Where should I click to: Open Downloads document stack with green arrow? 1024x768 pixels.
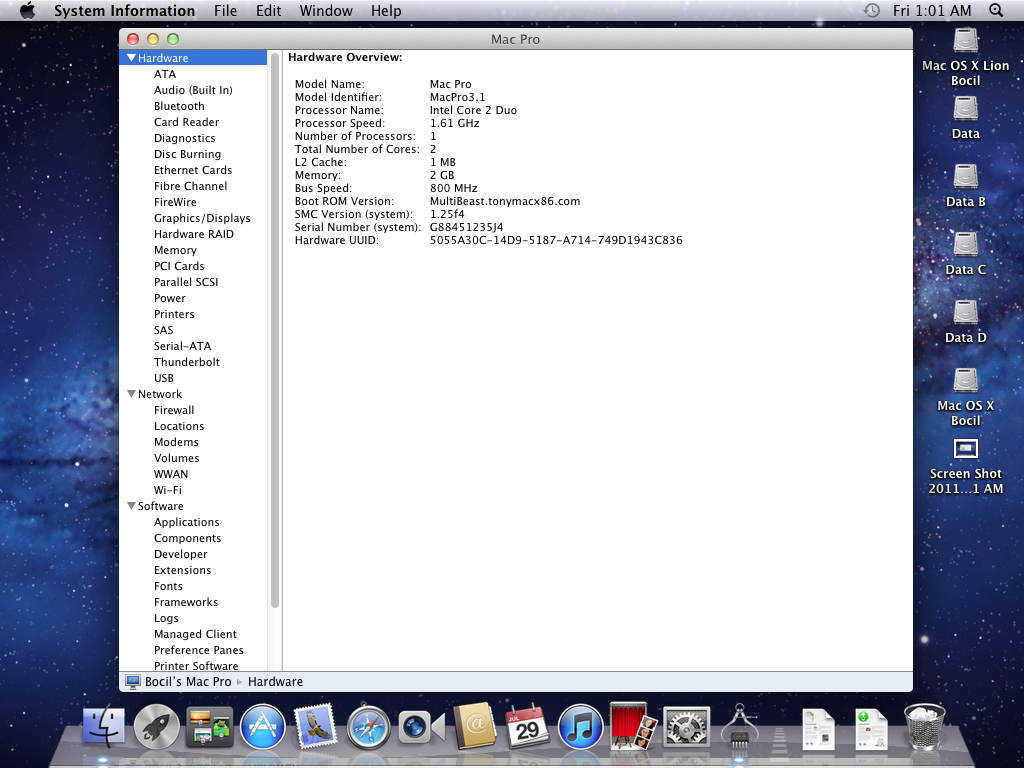coord(871,728)
